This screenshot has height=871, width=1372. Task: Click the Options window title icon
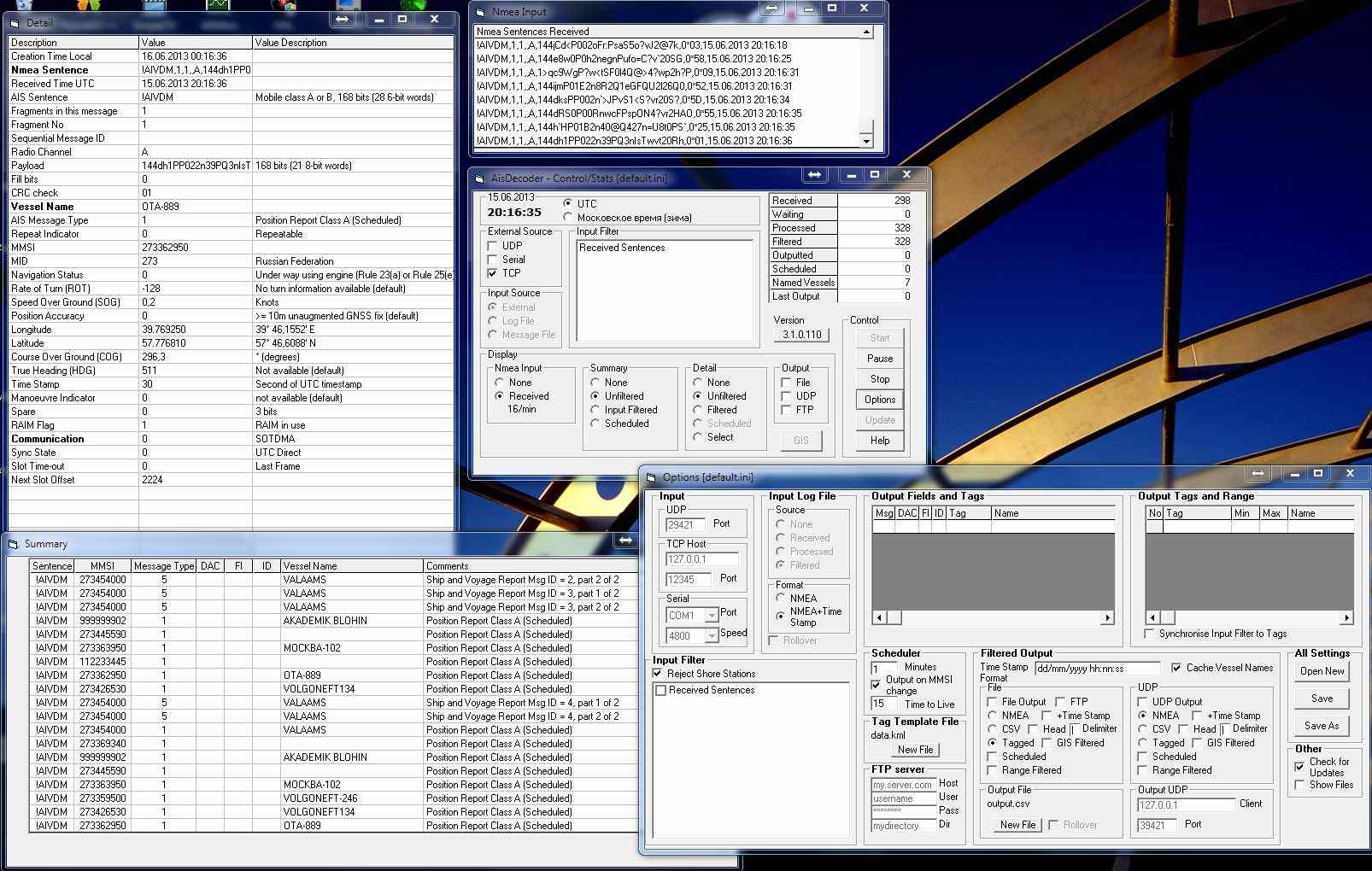651,477
